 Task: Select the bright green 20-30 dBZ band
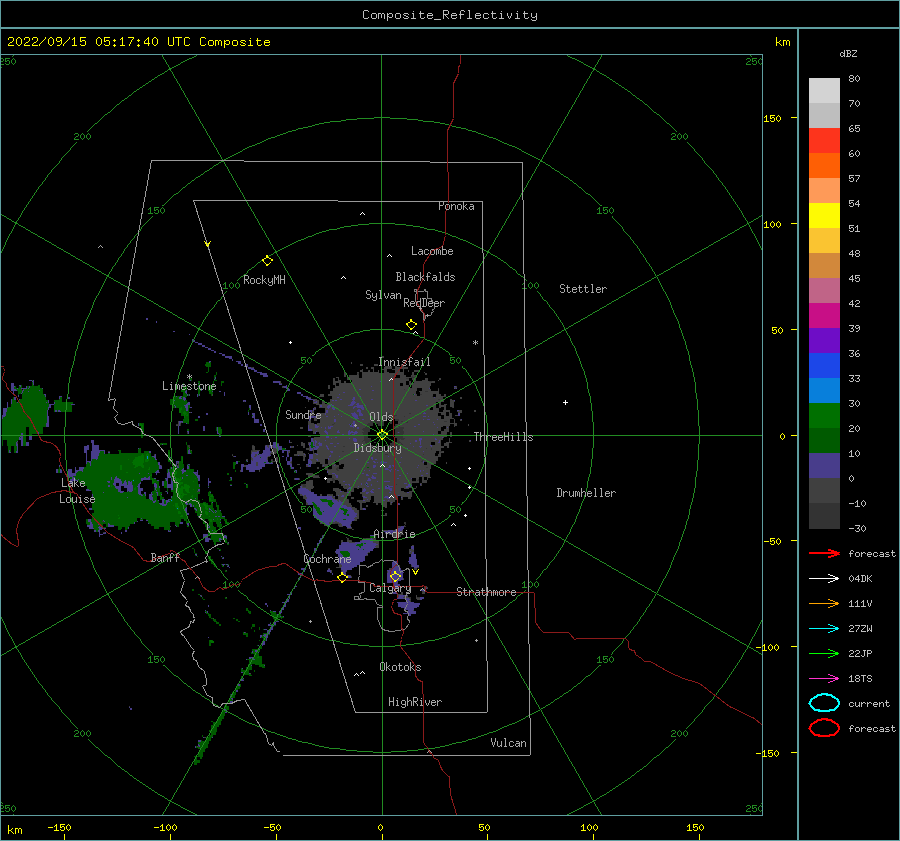[824, 416]
